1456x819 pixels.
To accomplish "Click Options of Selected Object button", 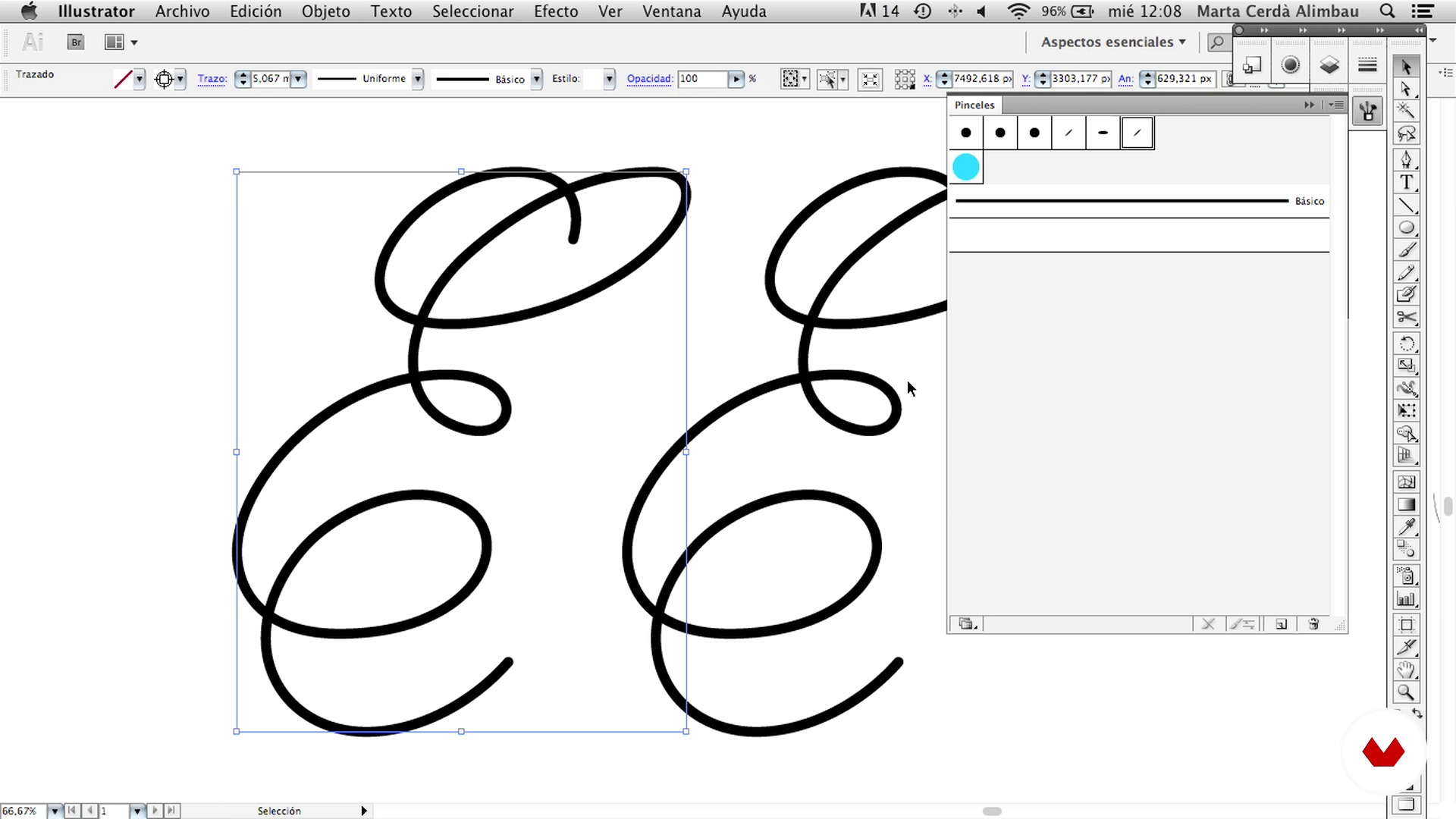I will coord(1242,624).
